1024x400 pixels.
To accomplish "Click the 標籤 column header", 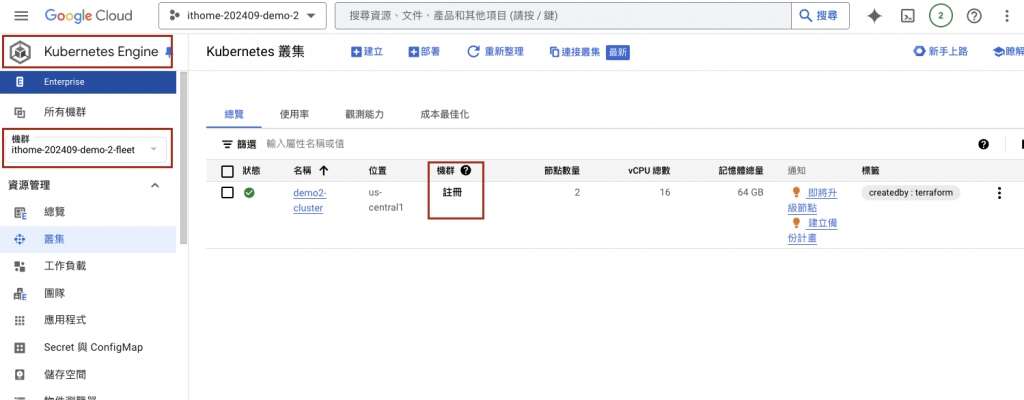I will [x=871, y=171].
